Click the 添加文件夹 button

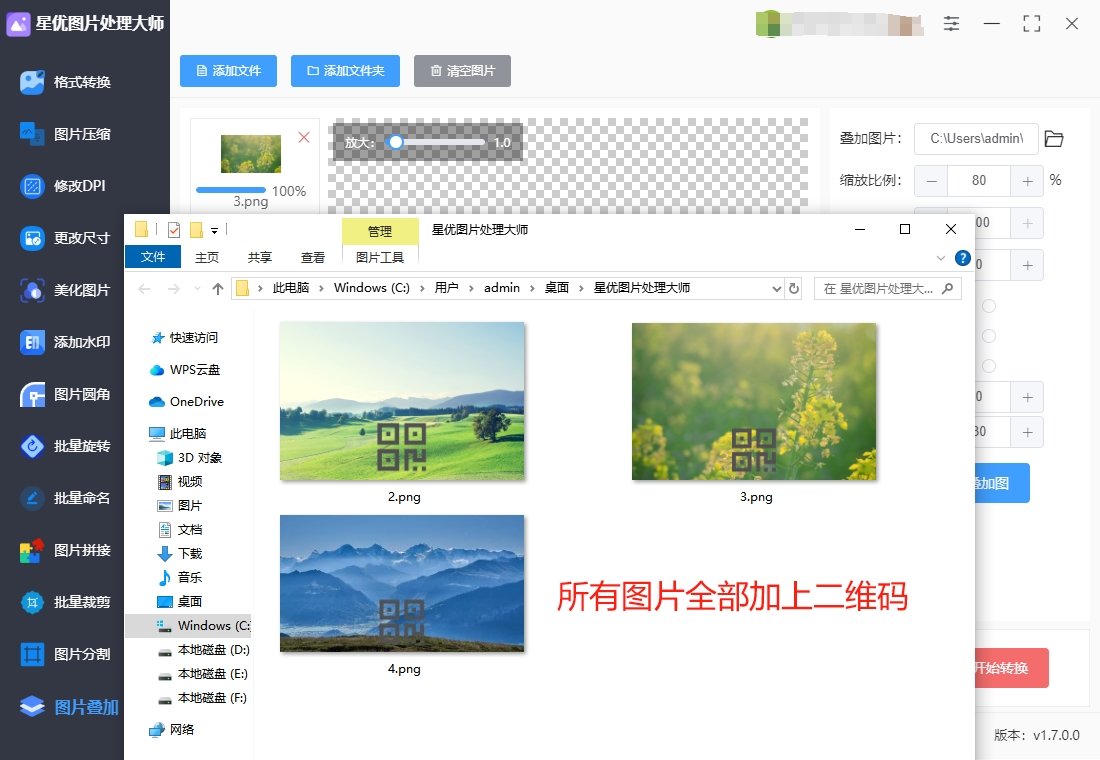[346, 71]
